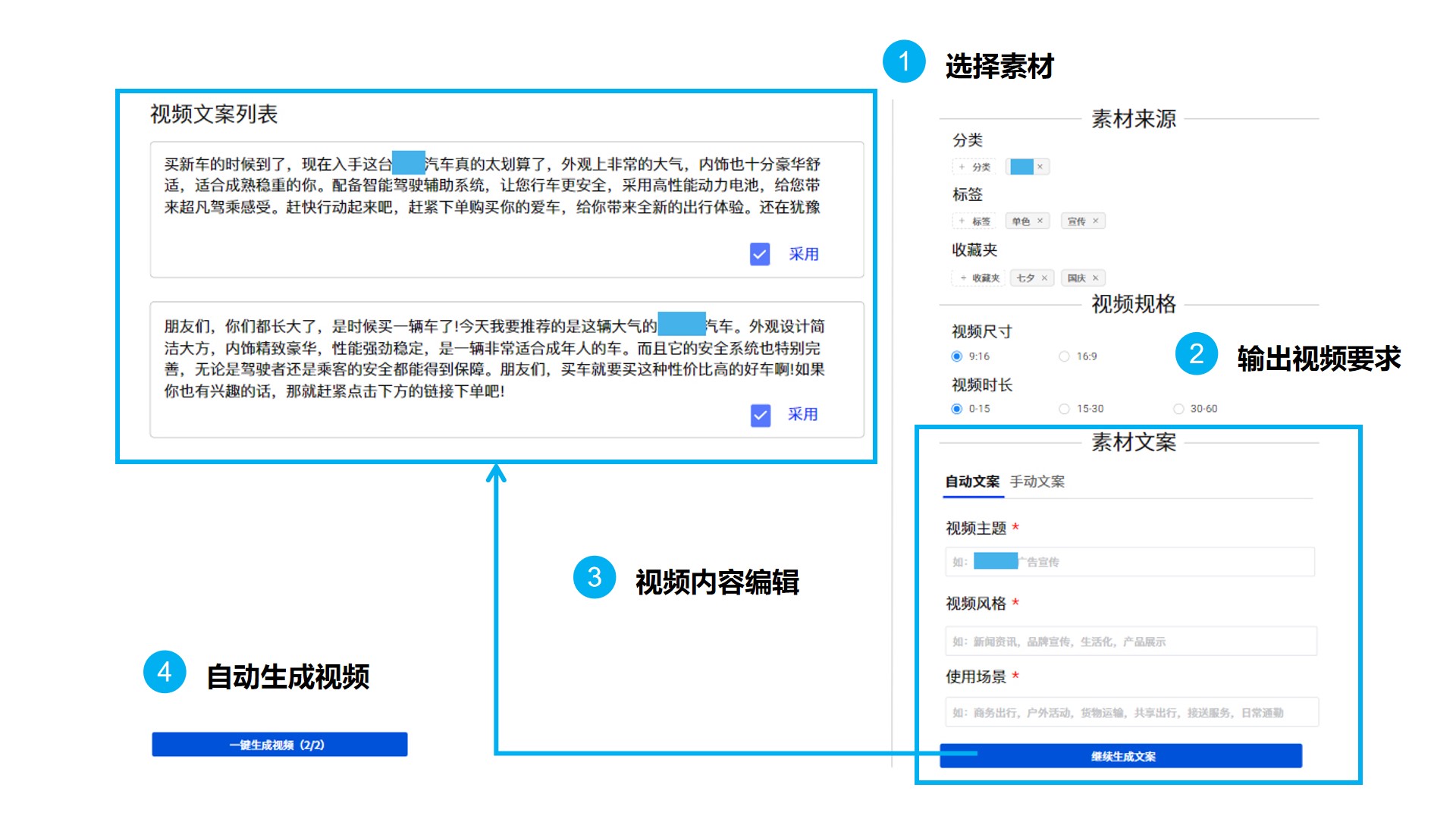This screenshot has width=1456, height=819.
Task: Choose 30-60 video duration
Action: 1178,409
